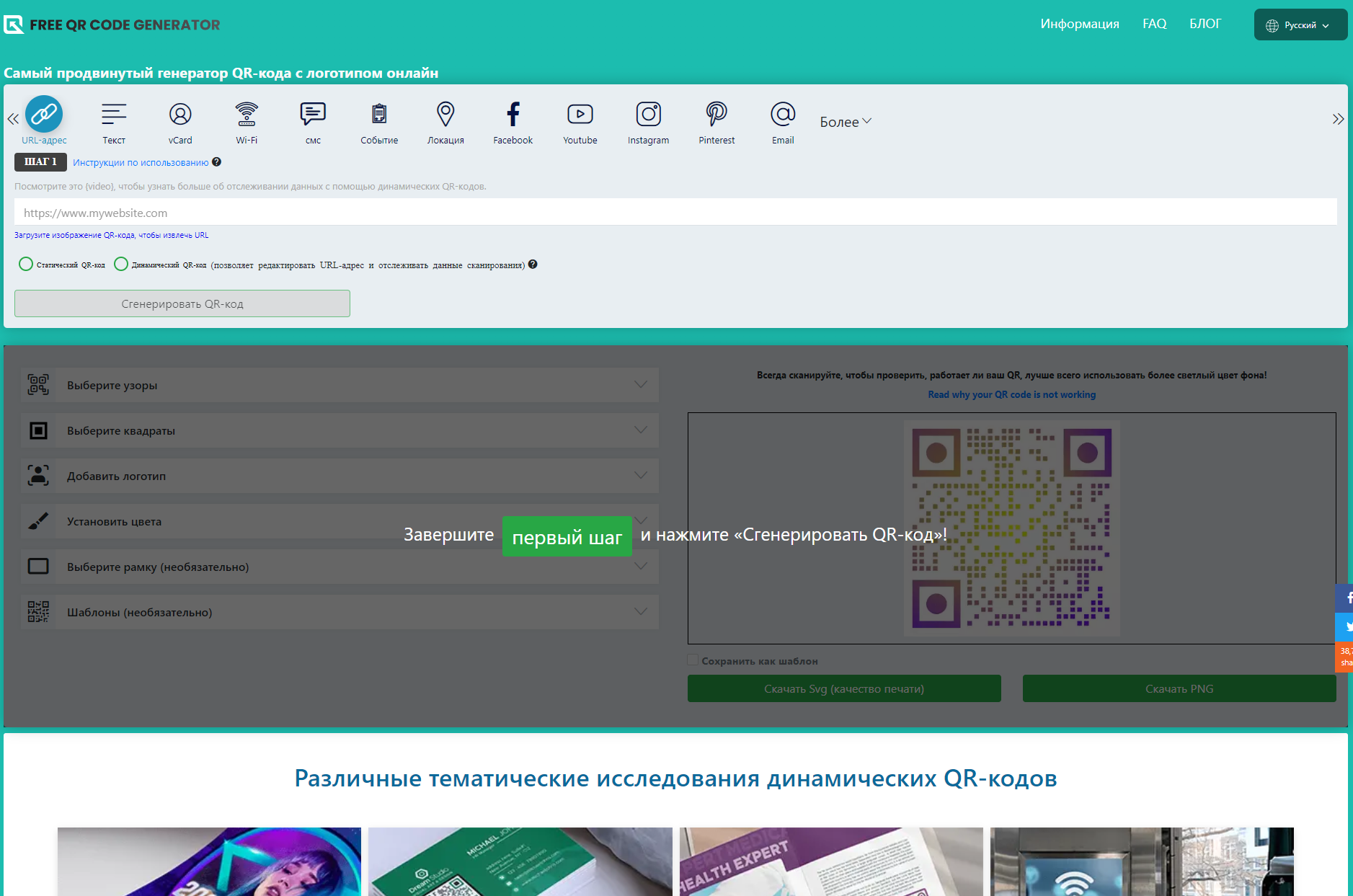
Task: Open the Русский language dropdown
Action: coord(1300,25)
